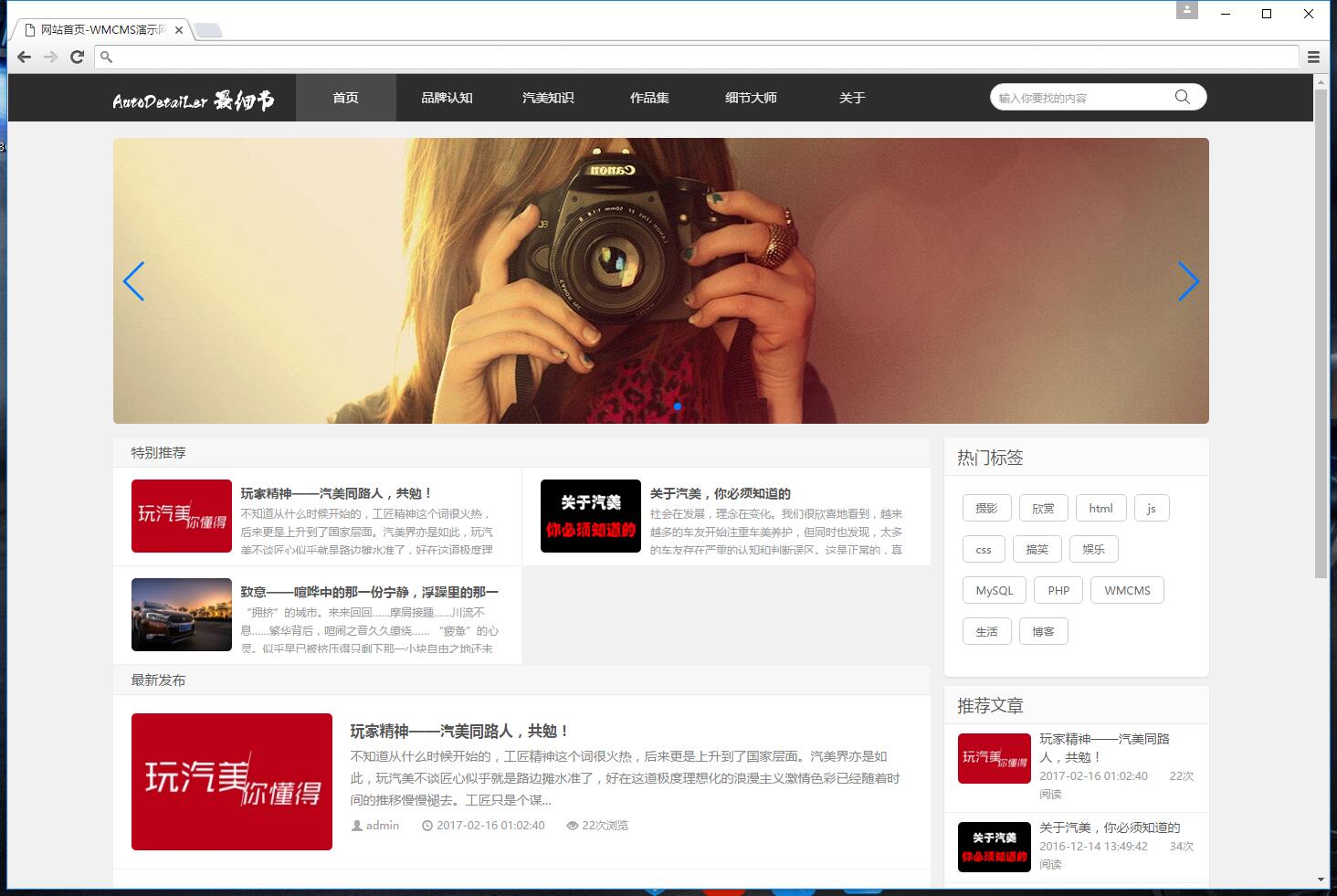Screen dimensions: 1337x896
Task: Select the 博客 tag
Action: click(1044, 632)
